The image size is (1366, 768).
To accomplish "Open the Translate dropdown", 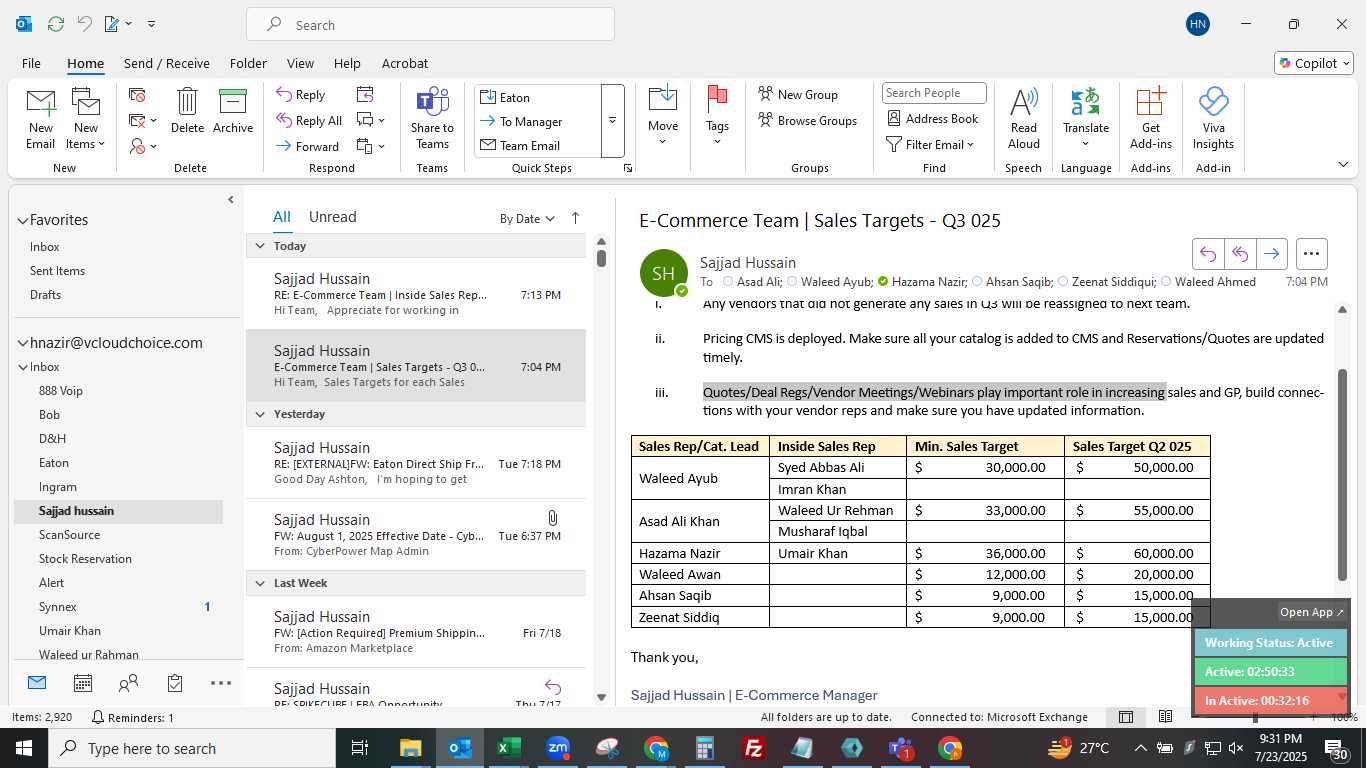I will (x=1086, y=119).
